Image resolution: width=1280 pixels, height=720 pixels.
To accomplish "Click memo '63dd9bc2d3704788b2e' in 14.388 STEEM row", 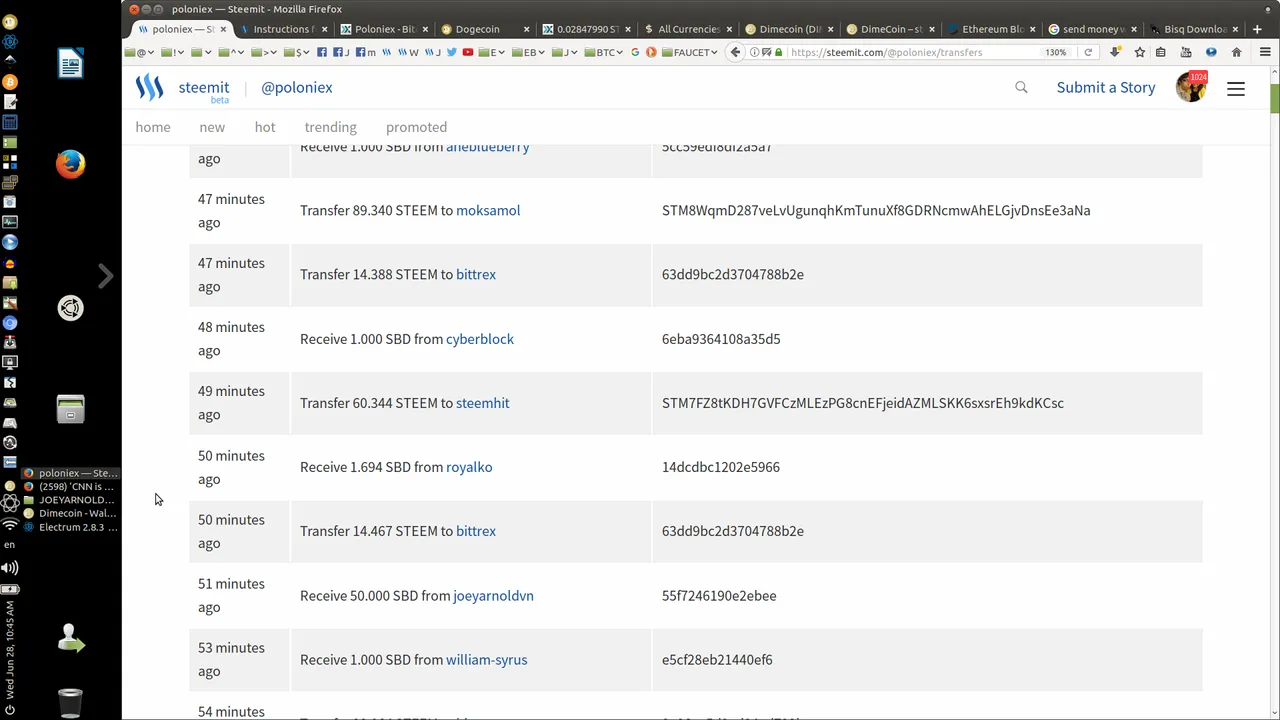I will click(733, 274).
